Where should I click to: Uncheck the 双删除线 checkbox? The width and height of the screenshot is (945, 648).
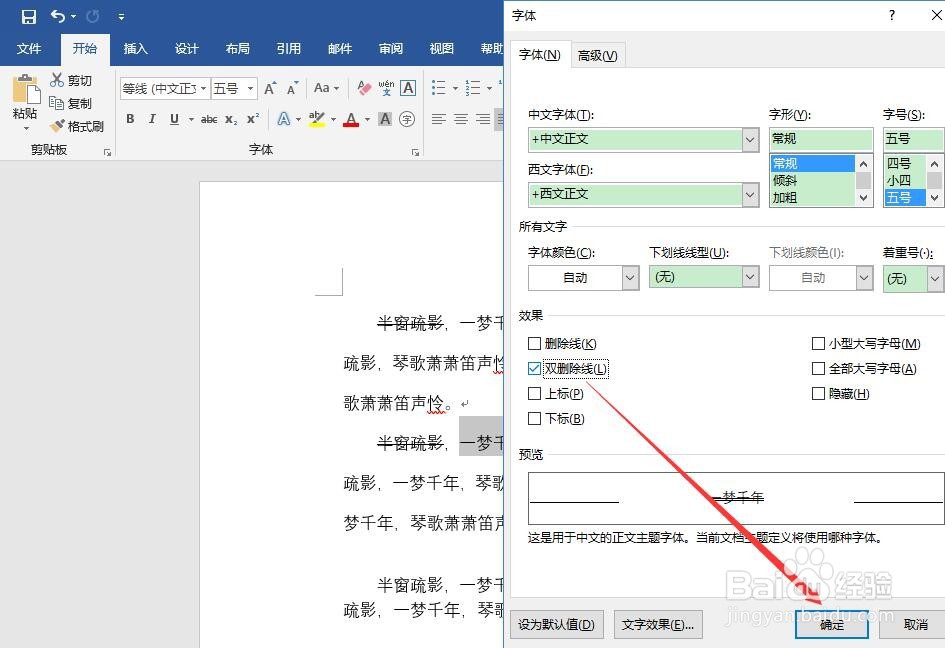(x=535, y=368)
